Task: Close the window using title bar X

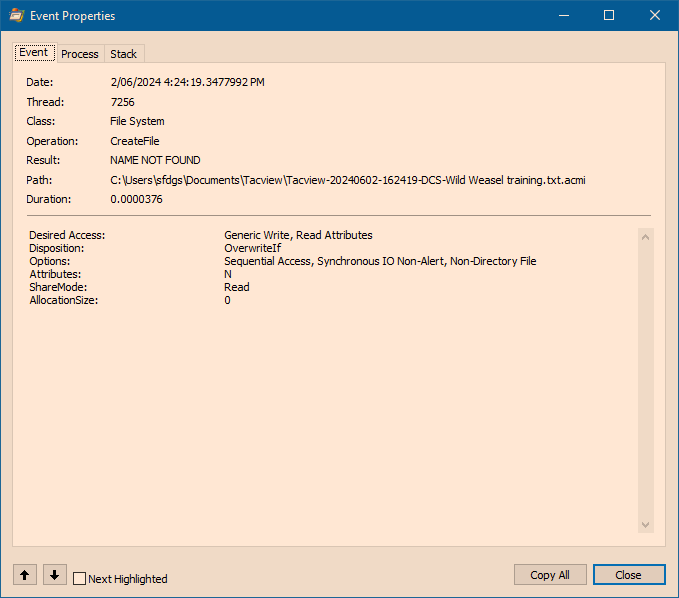Action: point(655,16)
